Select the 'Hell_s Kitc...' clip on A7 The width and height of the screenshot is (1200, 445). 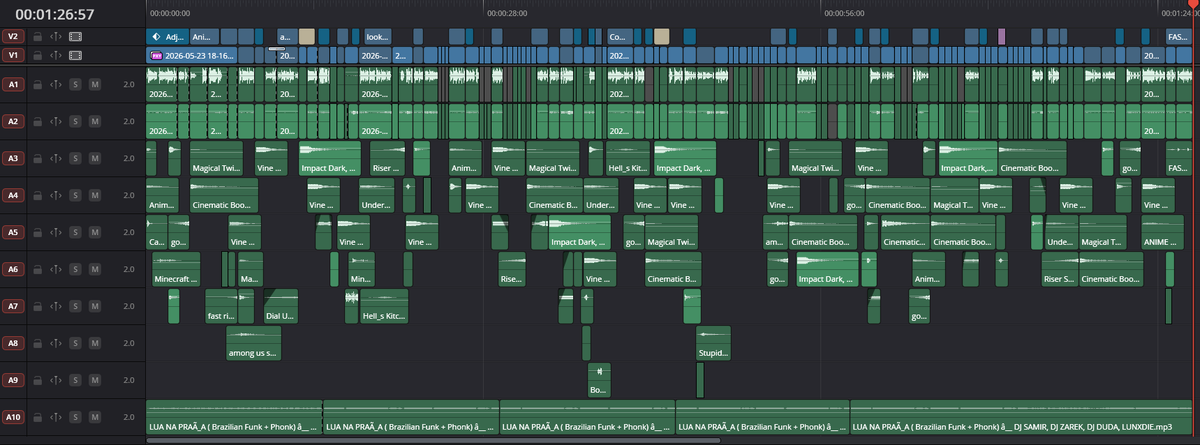point(384,306)
